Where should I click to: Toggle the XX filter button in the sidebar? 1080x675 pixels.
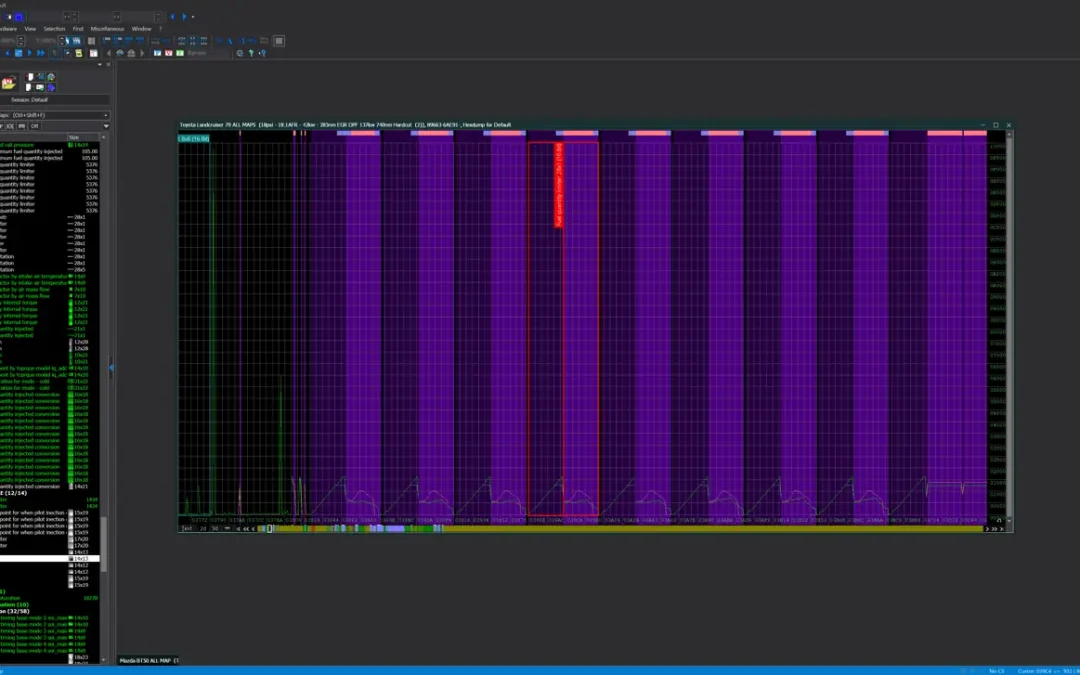point(10,127)
